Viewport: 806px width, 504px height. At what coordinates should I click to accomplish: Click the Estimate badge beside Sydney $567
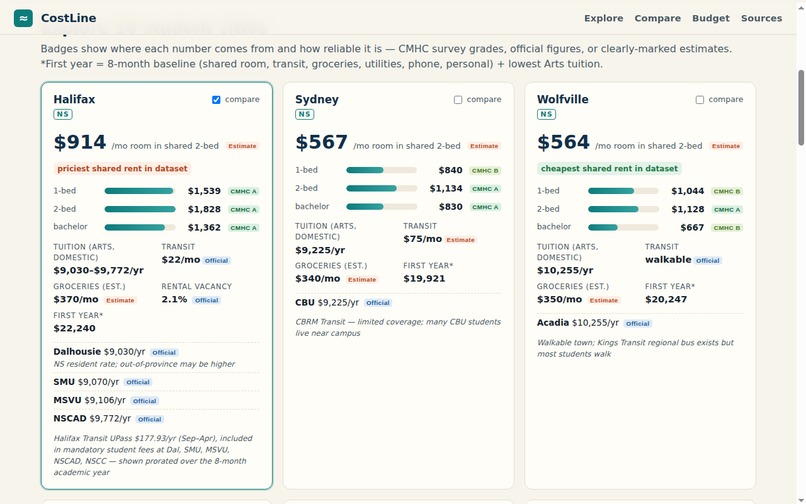point(484,146)
